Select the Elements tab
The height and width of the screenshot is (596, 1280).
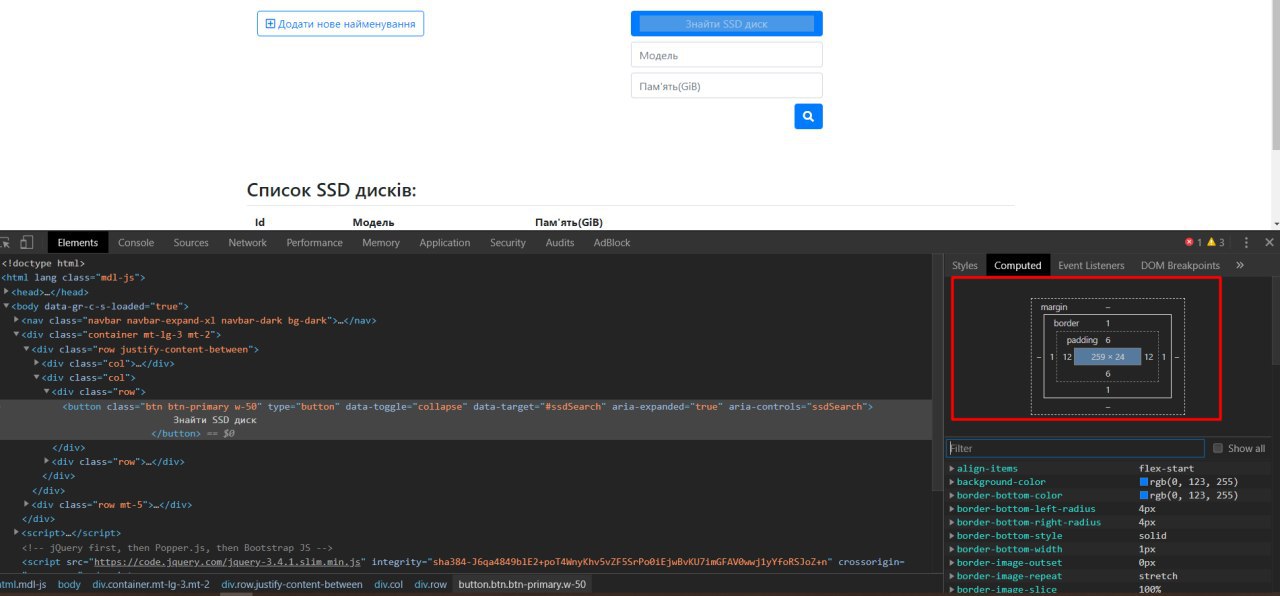point(78,242)
